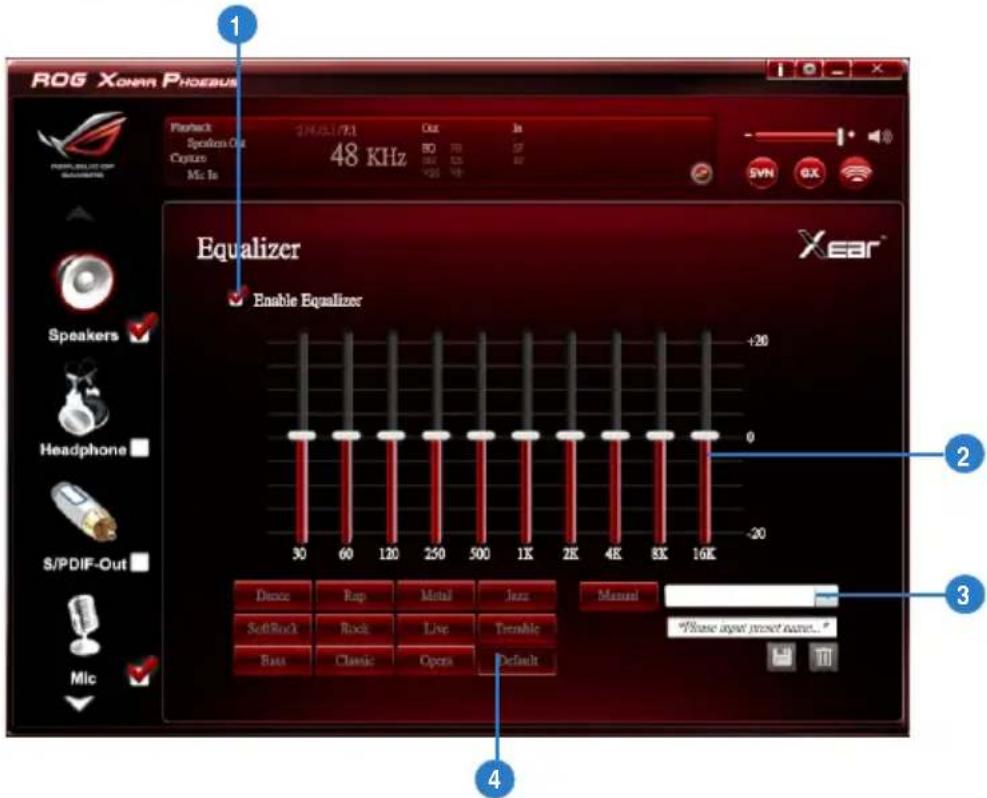
Task: Close the Xonar Phoebus window
Action: (x=876, y=69)
